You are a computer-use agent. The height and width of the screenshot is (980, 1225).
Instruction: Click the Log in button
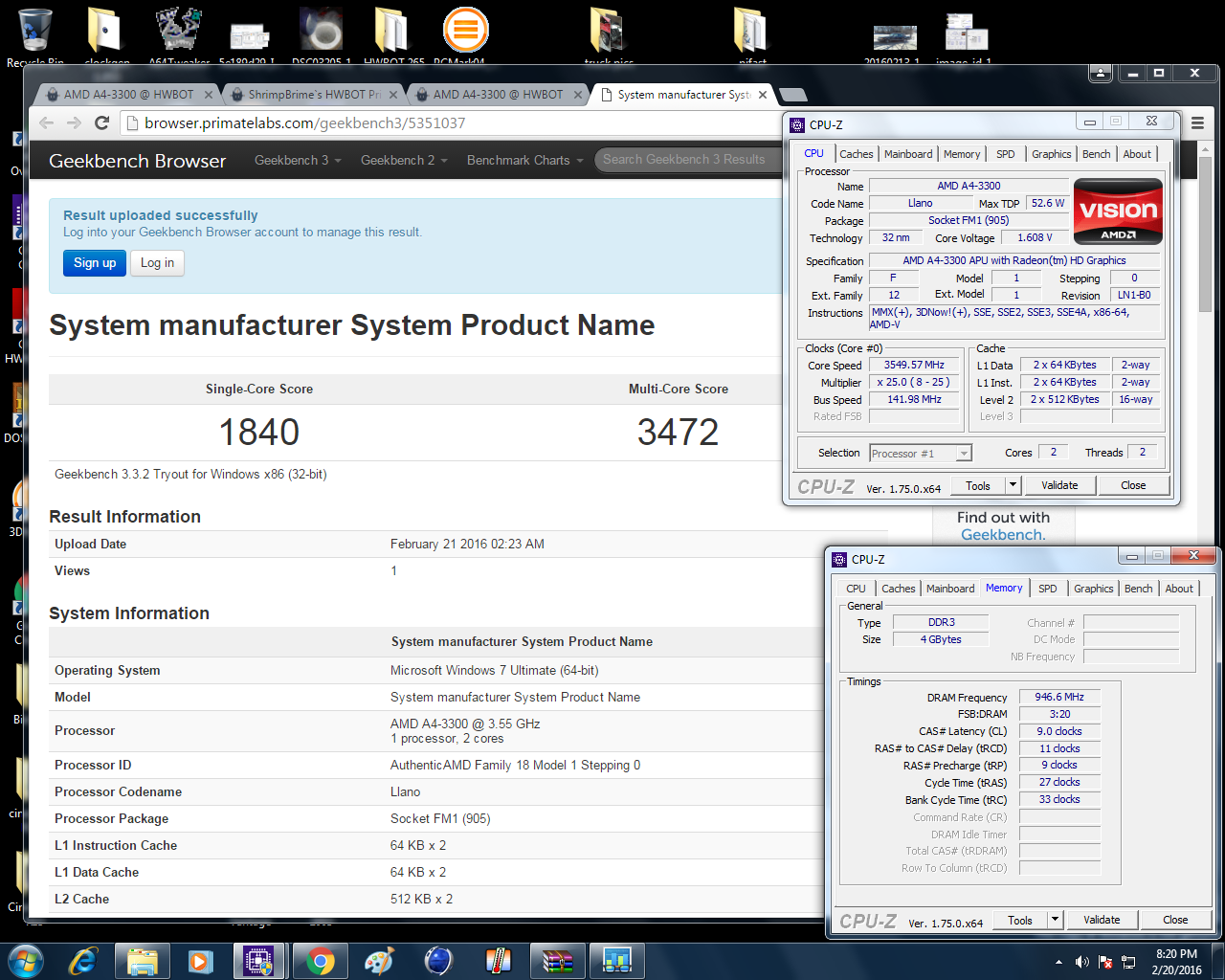(x=158, y=263)
